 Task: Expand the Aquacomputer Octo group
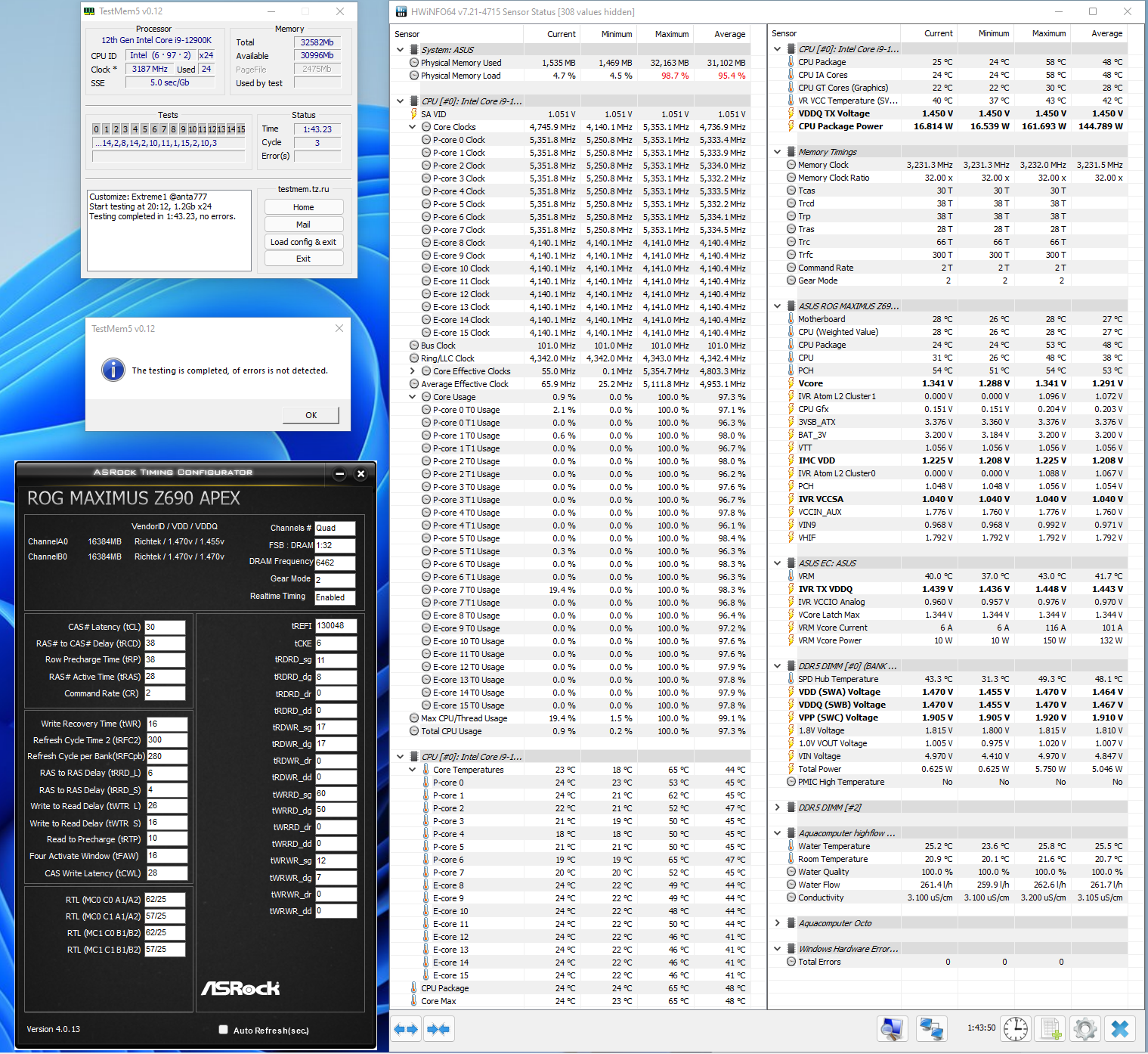(x=777, y=923)
